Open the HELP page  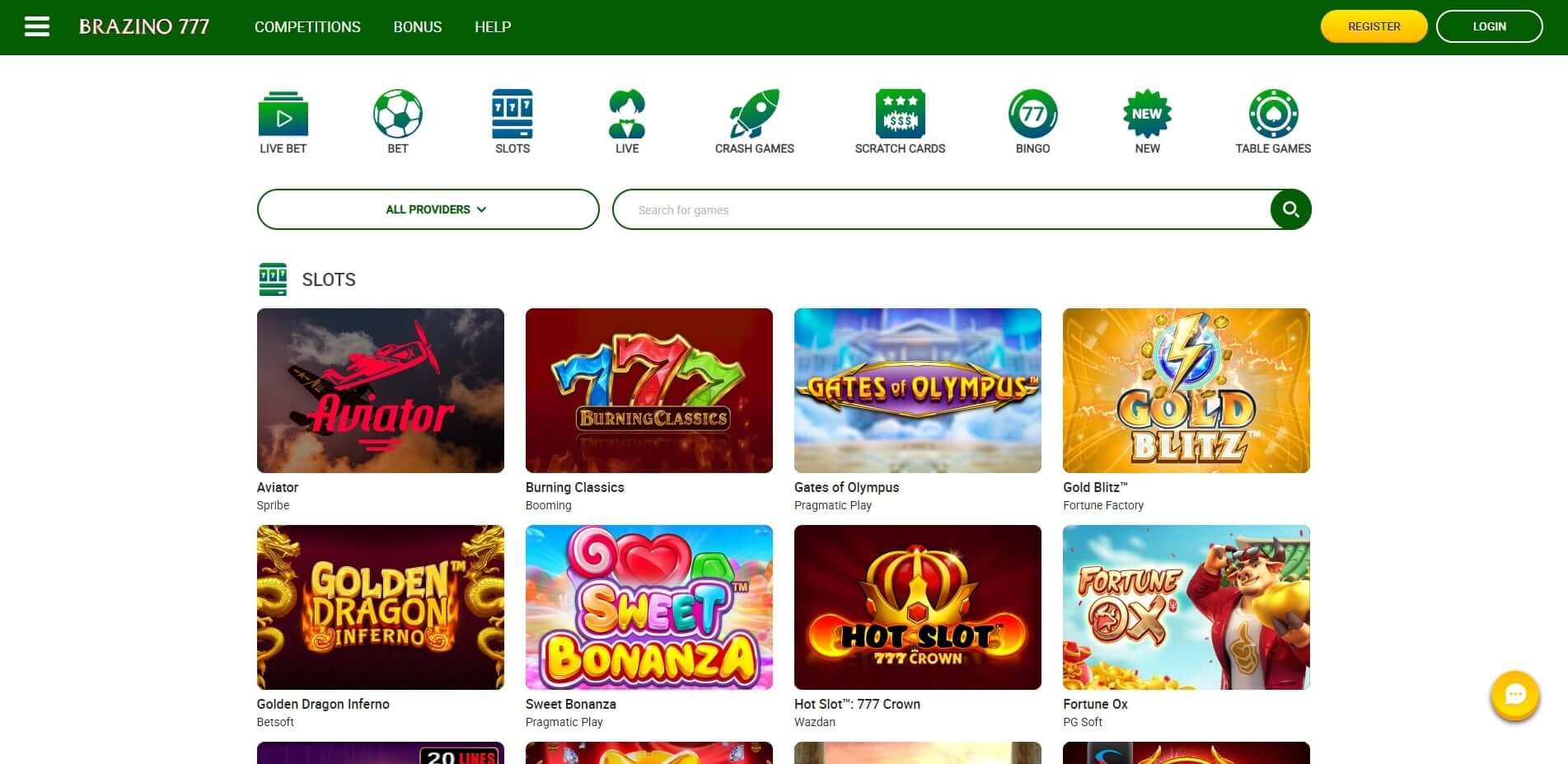[x=492, y=26]
